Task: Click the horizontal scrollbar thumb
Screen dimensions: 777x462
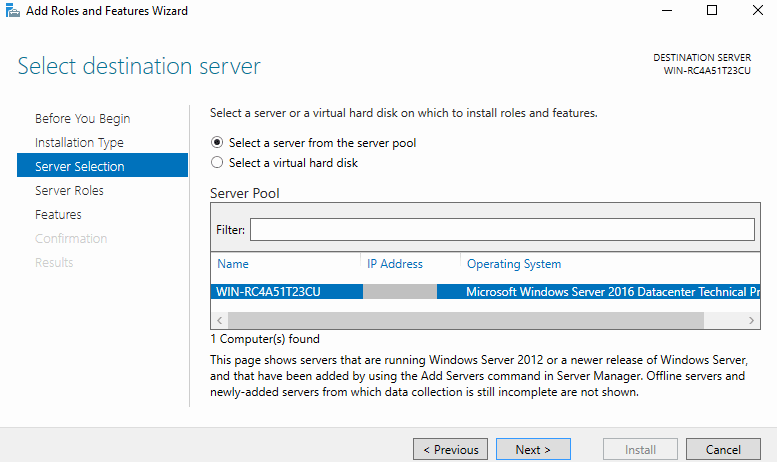Action: coord(466,320)
